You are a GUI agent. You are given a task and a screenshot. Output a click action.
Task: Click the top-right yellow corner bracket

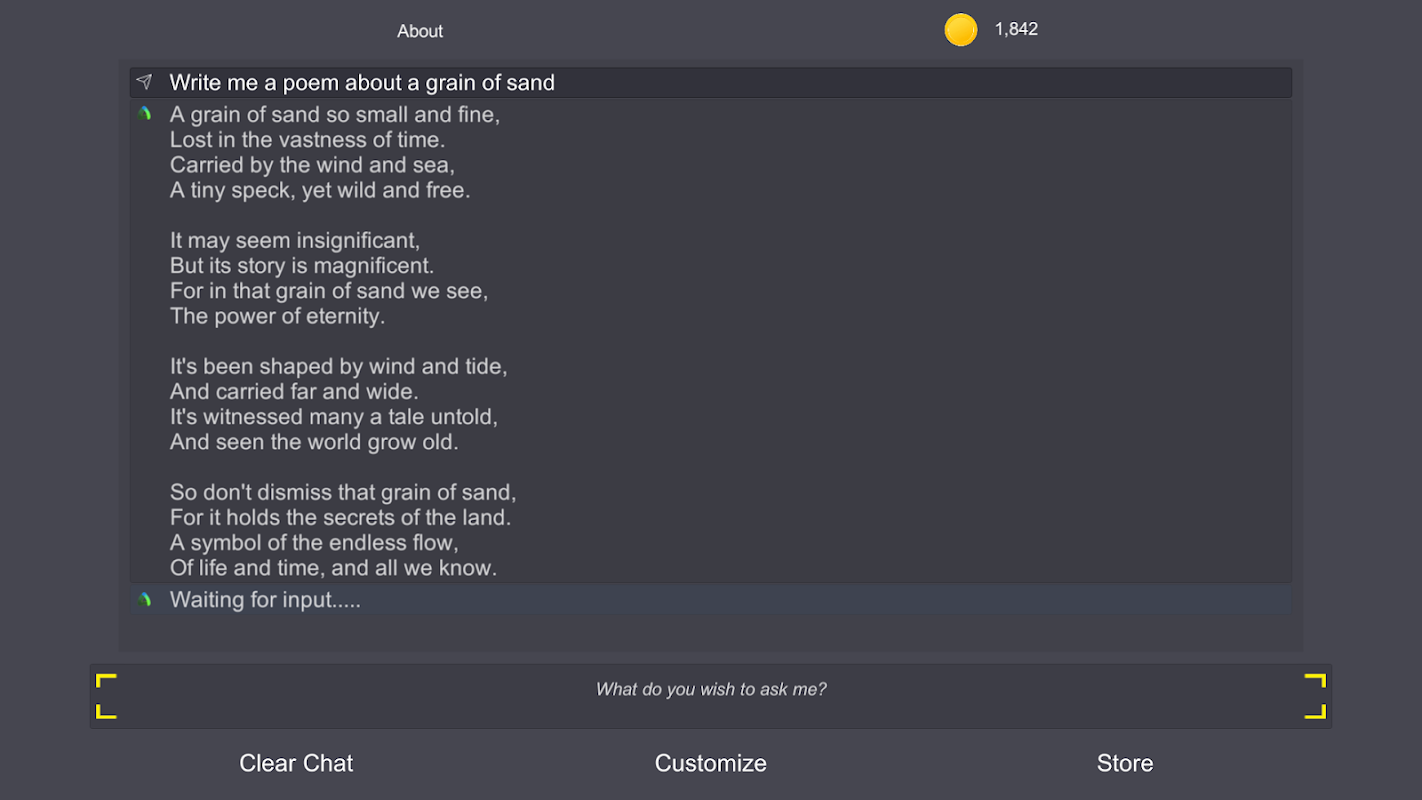[1315, 681]
